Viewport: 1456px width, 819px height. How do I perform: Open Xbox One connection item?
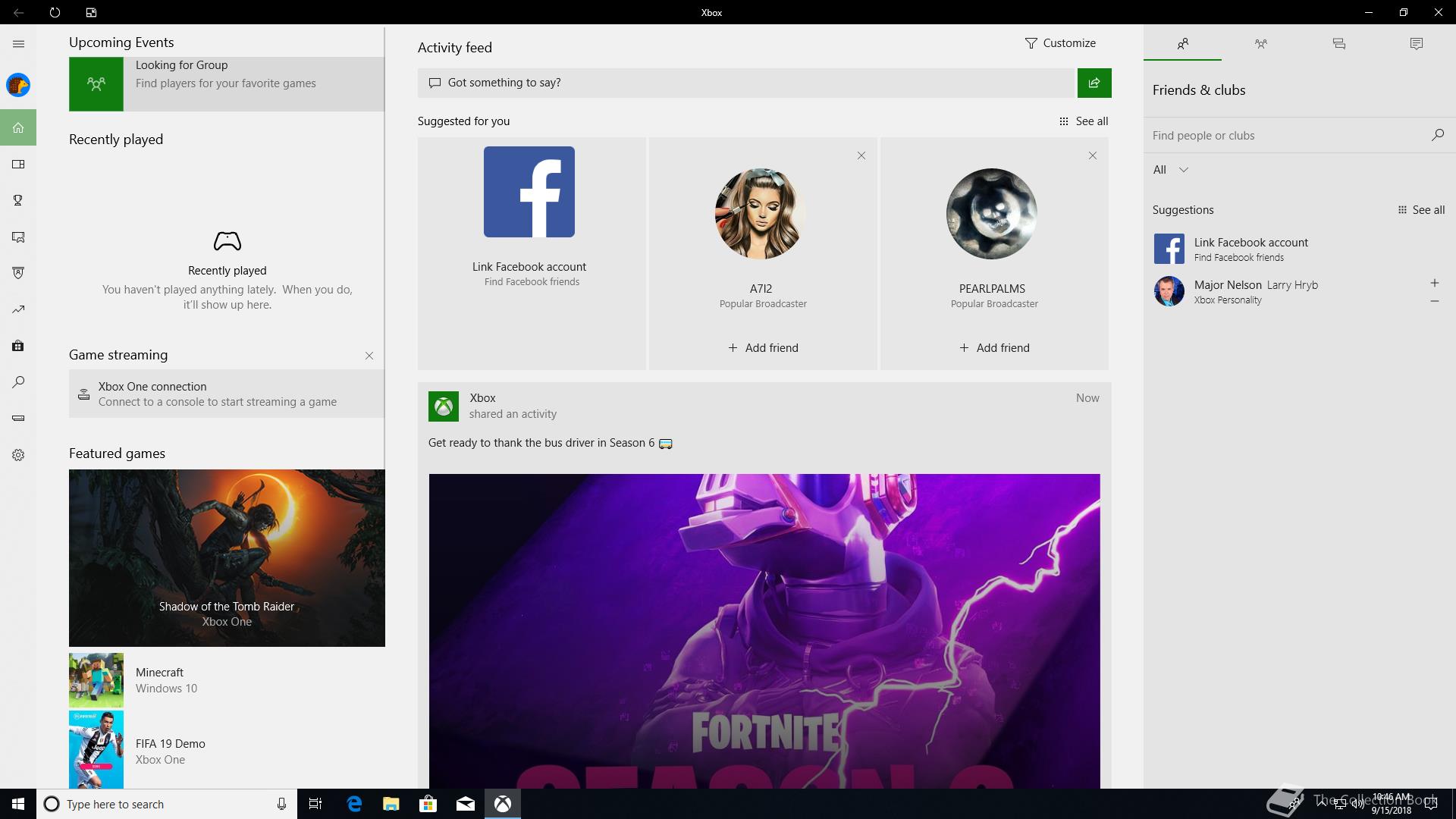point(227,394)
